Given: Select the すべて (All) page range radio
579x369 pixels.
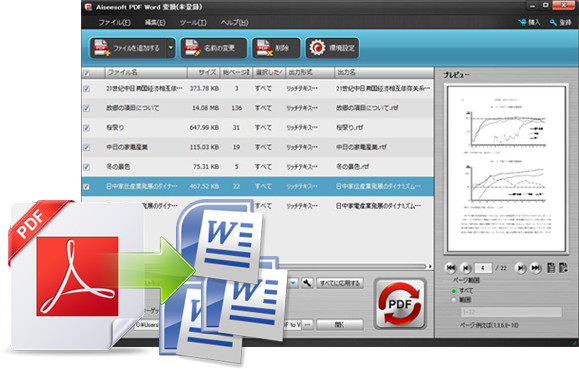Looking at the screenshot, I should click(x=454, y=291).
